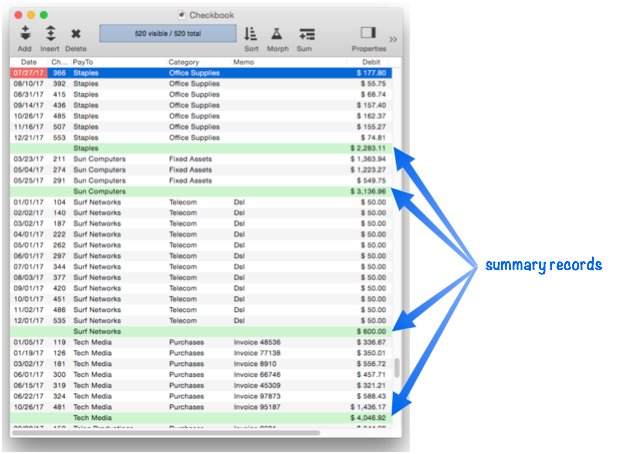Image resolution: width=622 pixels, height=454 pixels.
Task: Click the Date column header
Action: 29,62
